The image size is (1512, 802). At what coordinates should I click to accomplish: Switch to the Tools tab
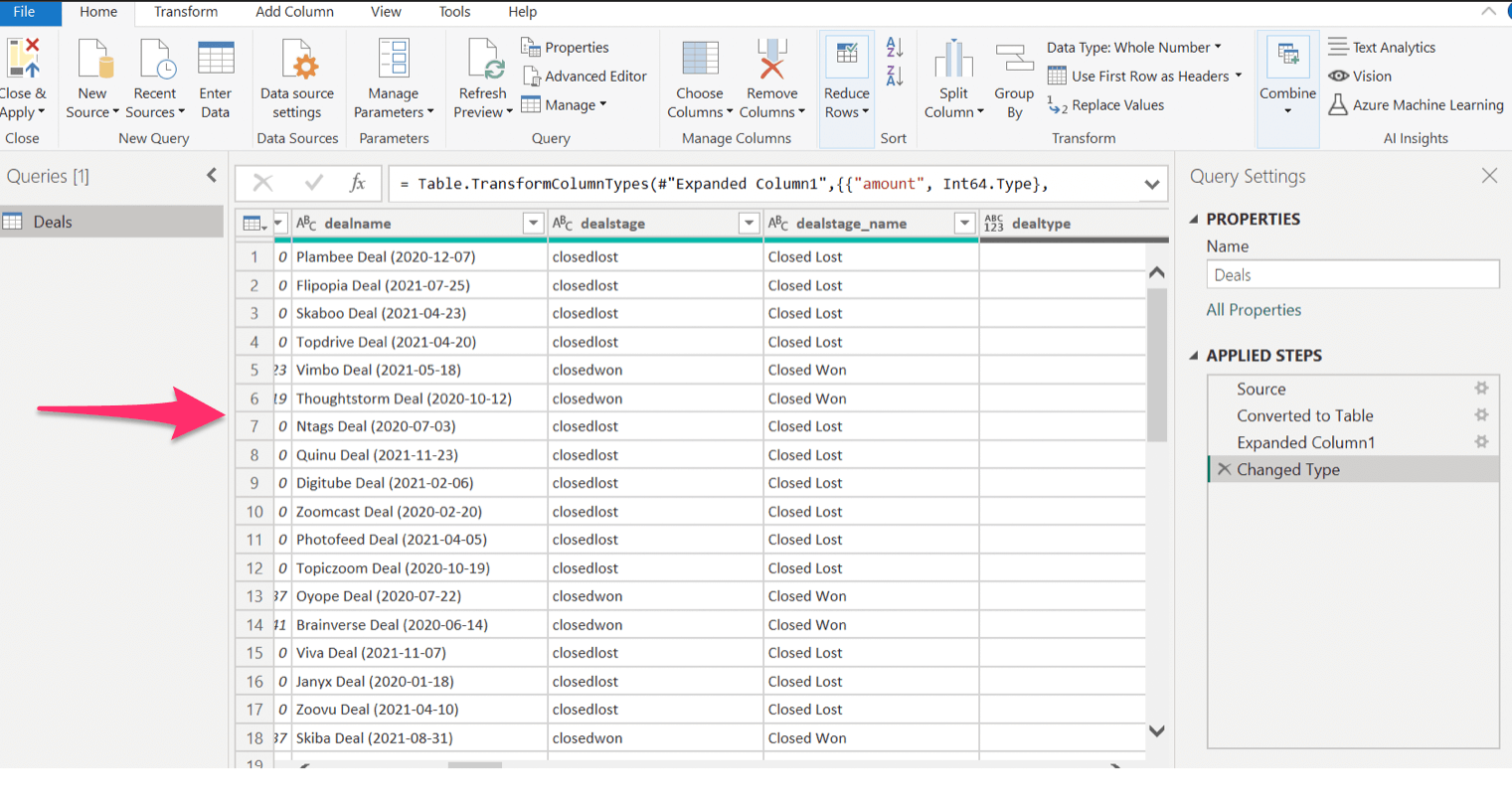454,12
